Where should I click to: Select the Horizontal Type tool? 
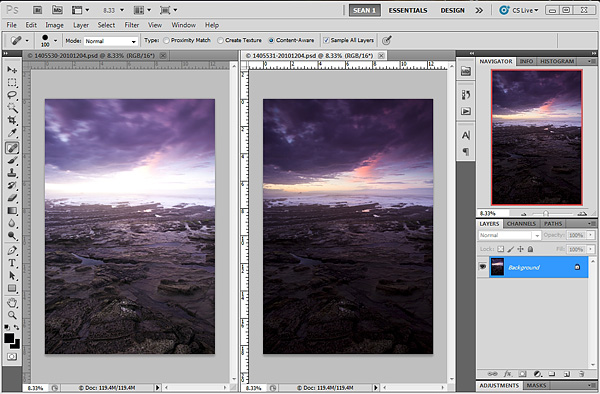point(12,263)
